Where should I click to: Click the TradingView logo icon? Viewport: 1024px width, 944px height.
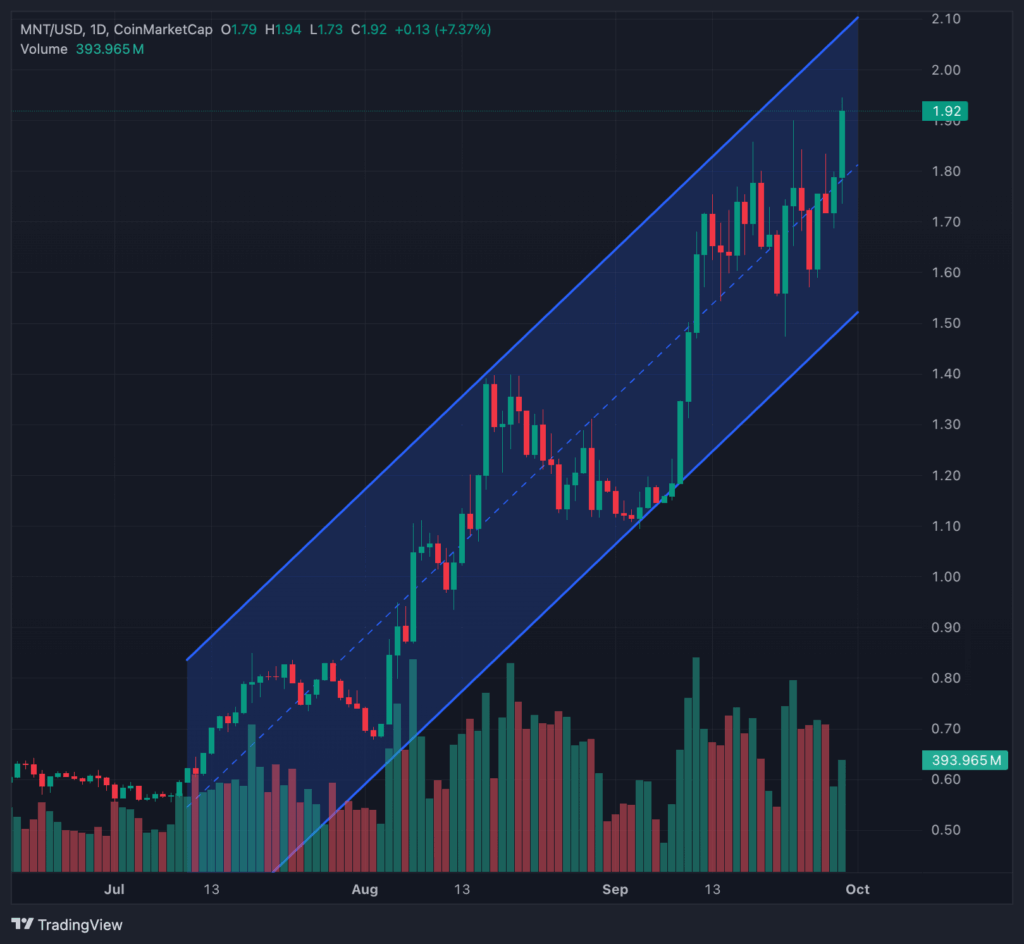[x=22, y=924]
